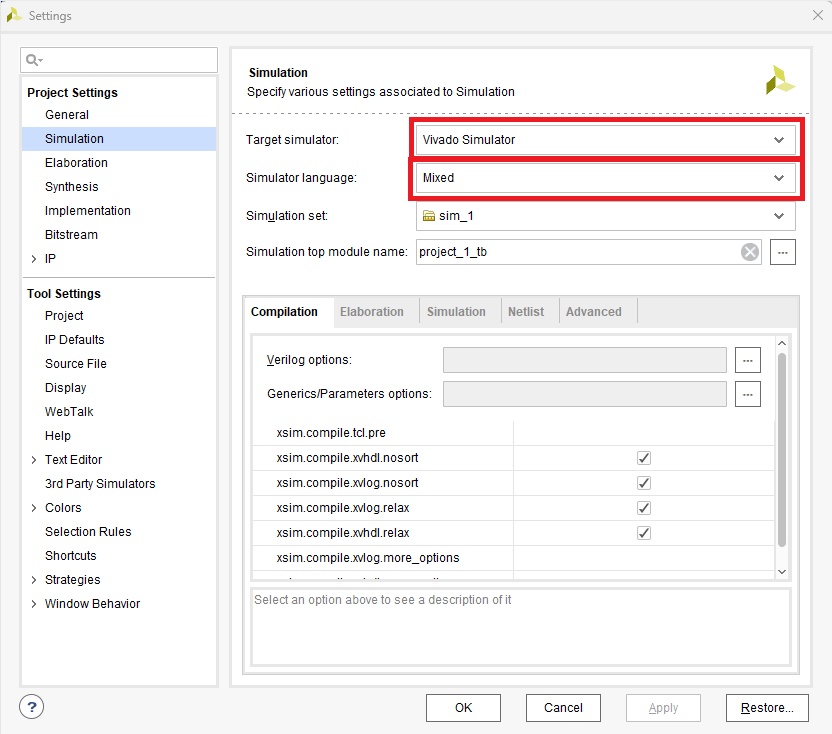The image size is (832, 734).
Task: Click the scroll up arrow in options list
Action: (782, 344)
